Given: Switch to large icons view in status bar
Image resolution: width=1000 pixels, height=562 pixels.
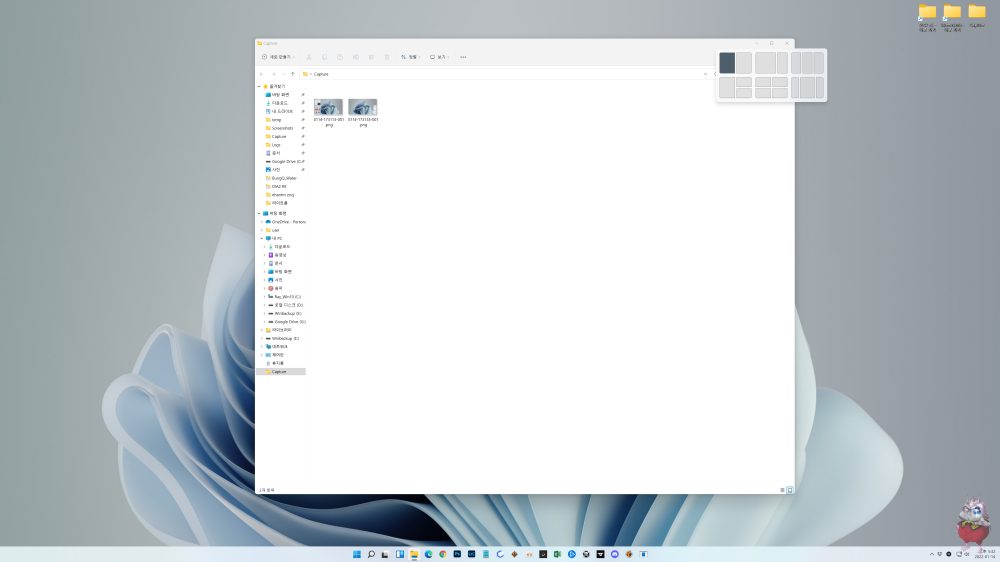Looking at the screenshot, I should click(x=790, y=490).
